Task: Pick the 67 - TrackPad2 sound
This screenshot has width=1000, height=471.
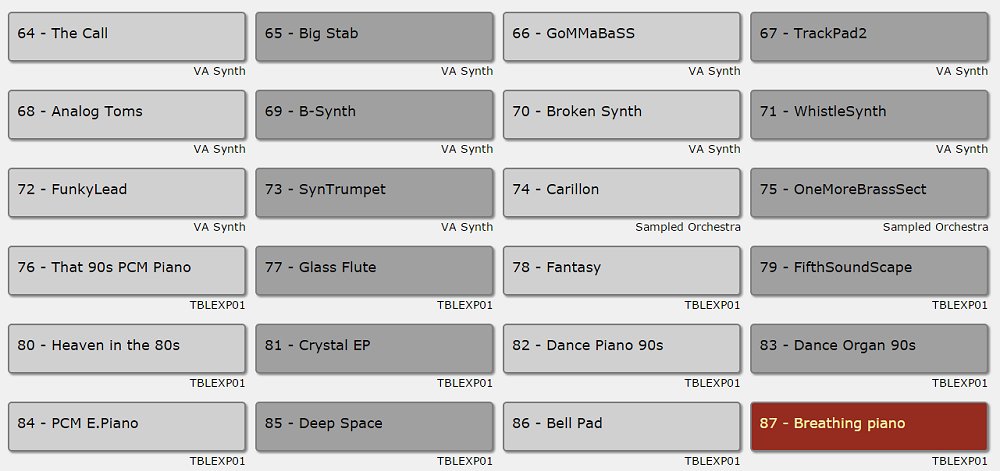Action: tap(869, 37)
